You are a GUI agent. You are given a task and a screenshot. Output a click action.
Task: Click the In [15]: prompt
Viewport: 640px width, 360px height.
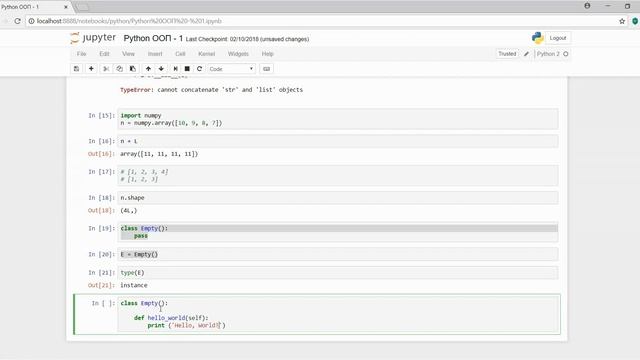pos(102,116)
